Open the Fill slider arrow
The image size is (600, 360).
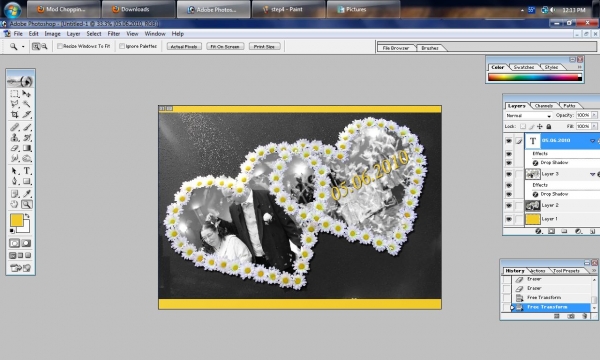(594, 126)
